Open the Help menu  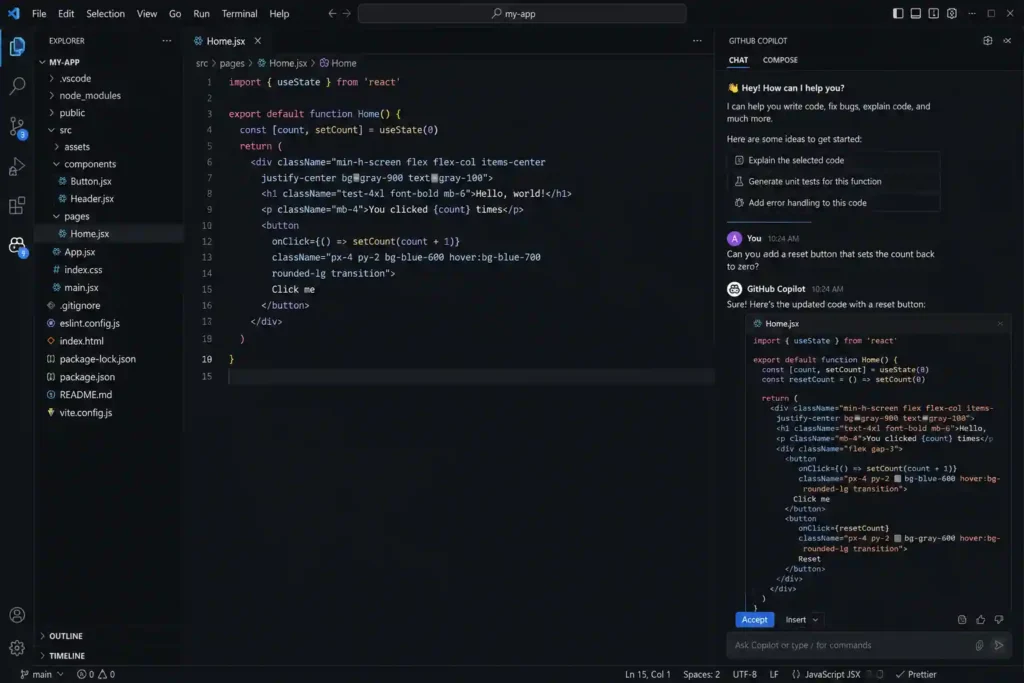pos(279,13)
